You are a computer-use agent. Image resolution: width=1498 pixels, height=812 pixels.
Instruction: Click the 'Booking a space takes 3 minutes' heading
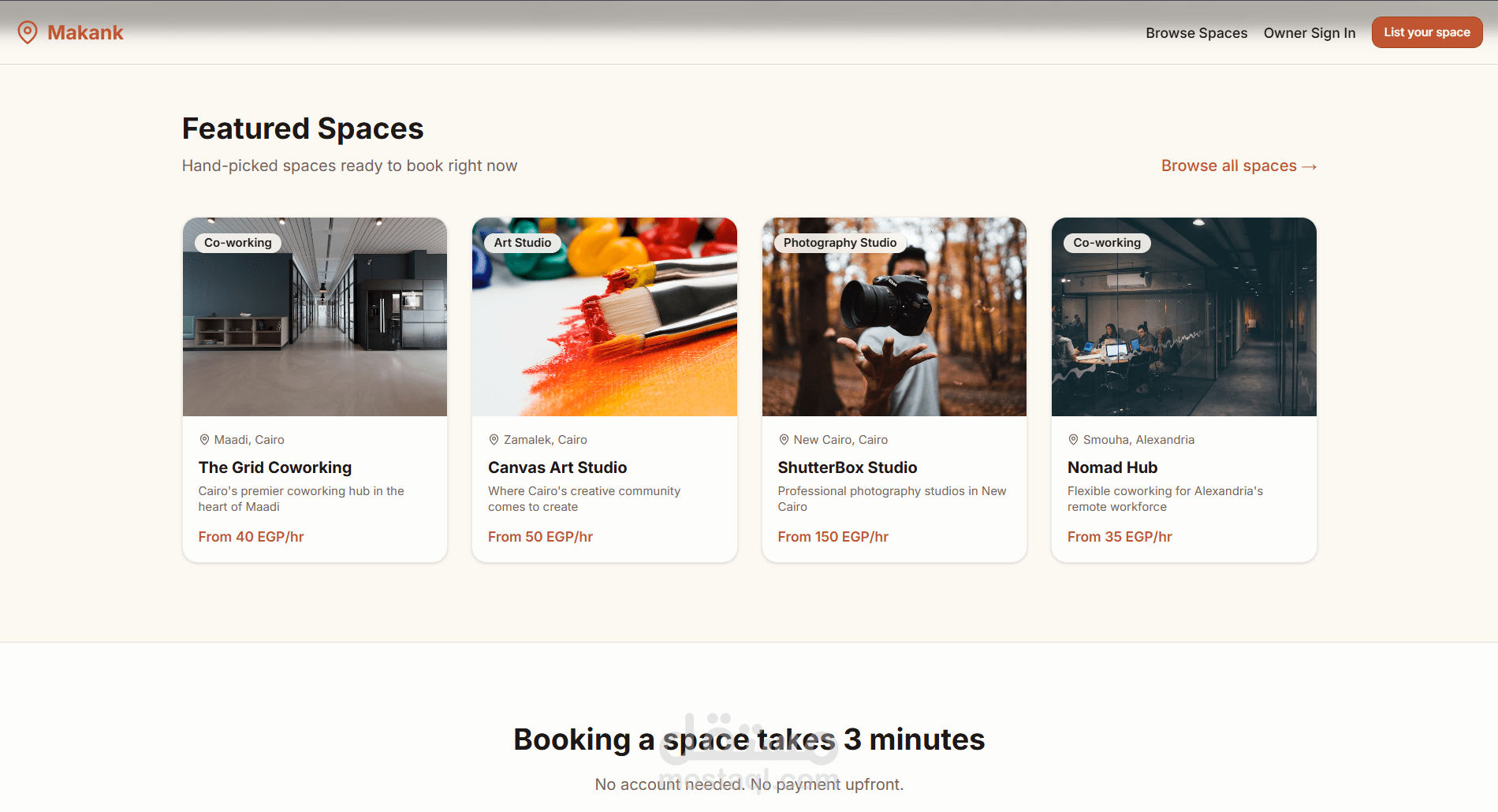749,739
